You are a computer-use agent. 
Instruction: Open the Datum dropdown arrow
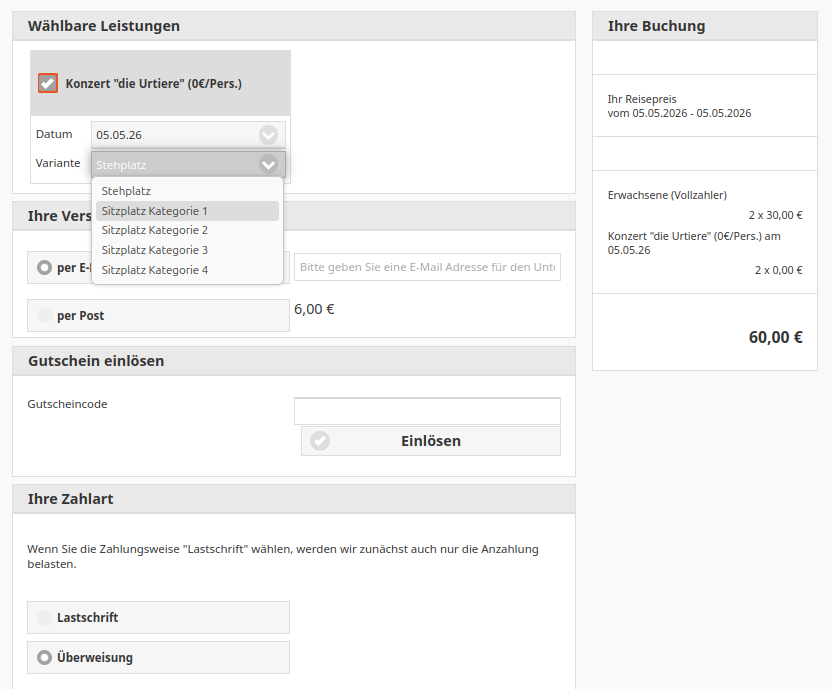tap(268, 134)
